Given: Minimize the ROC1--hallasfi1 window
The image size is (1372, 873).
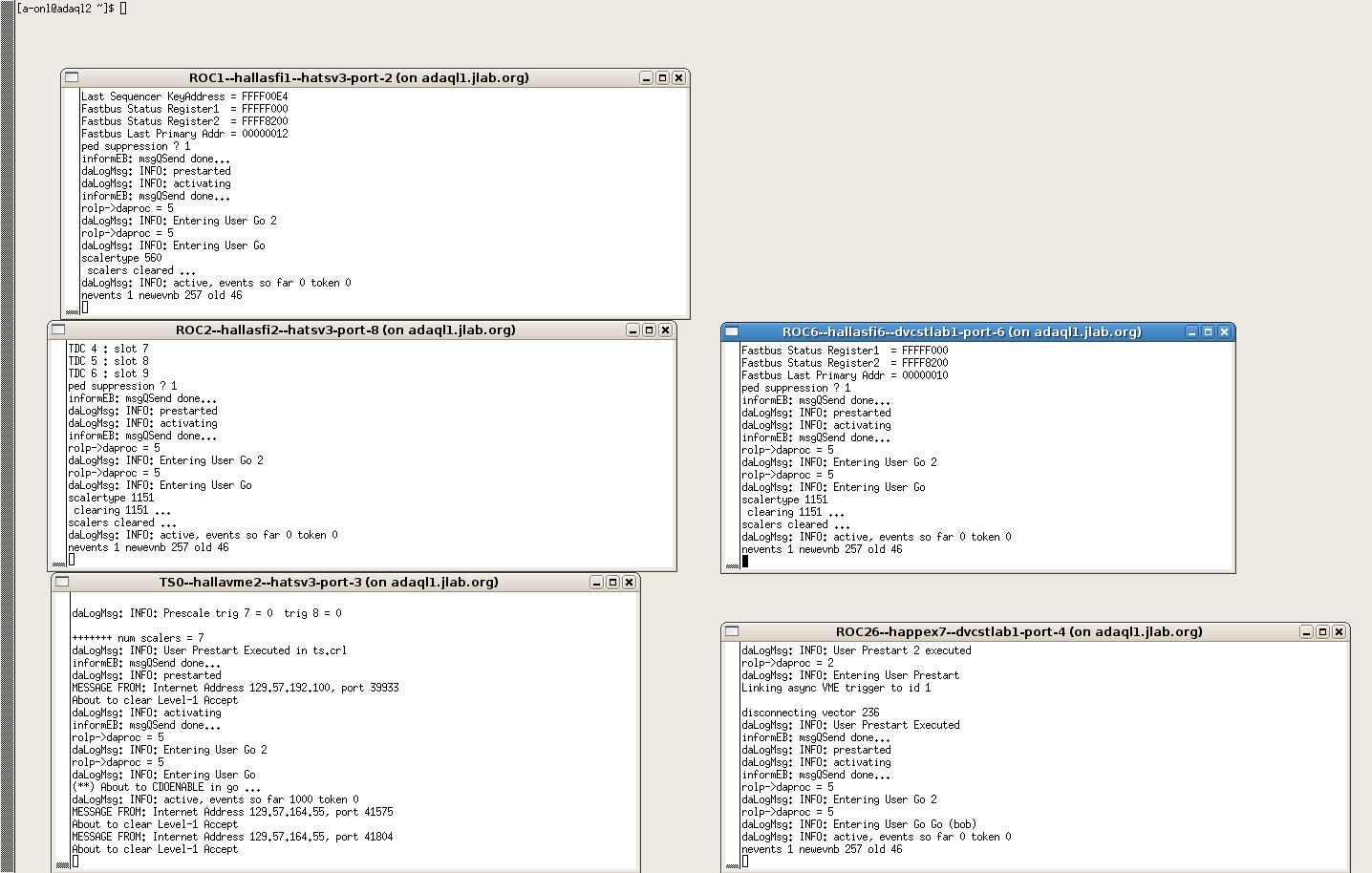Looking at the screenshot, I should pos(646,78).
